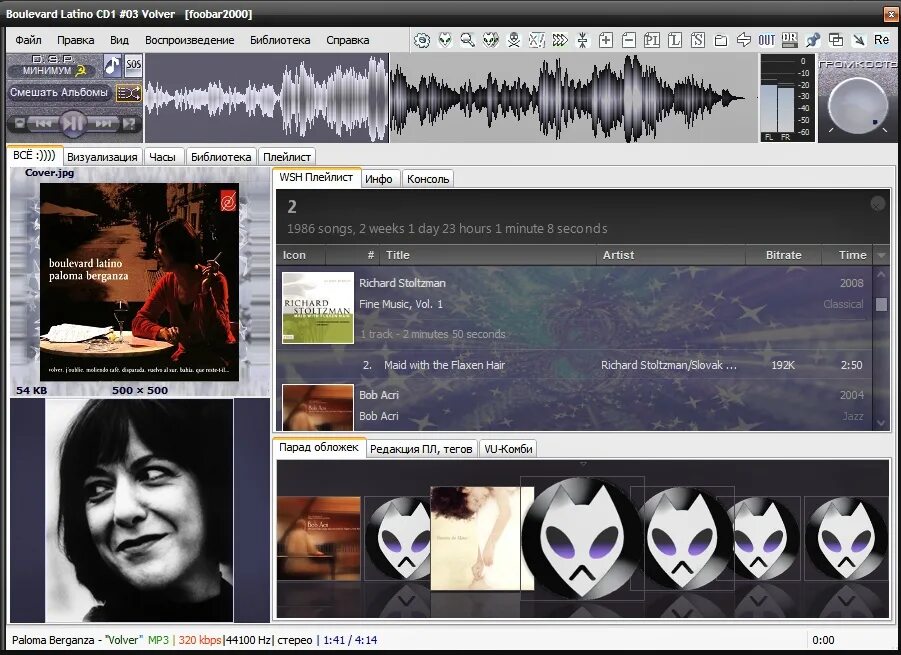Click the PI toolbar icon

click(x=652, y=40)
